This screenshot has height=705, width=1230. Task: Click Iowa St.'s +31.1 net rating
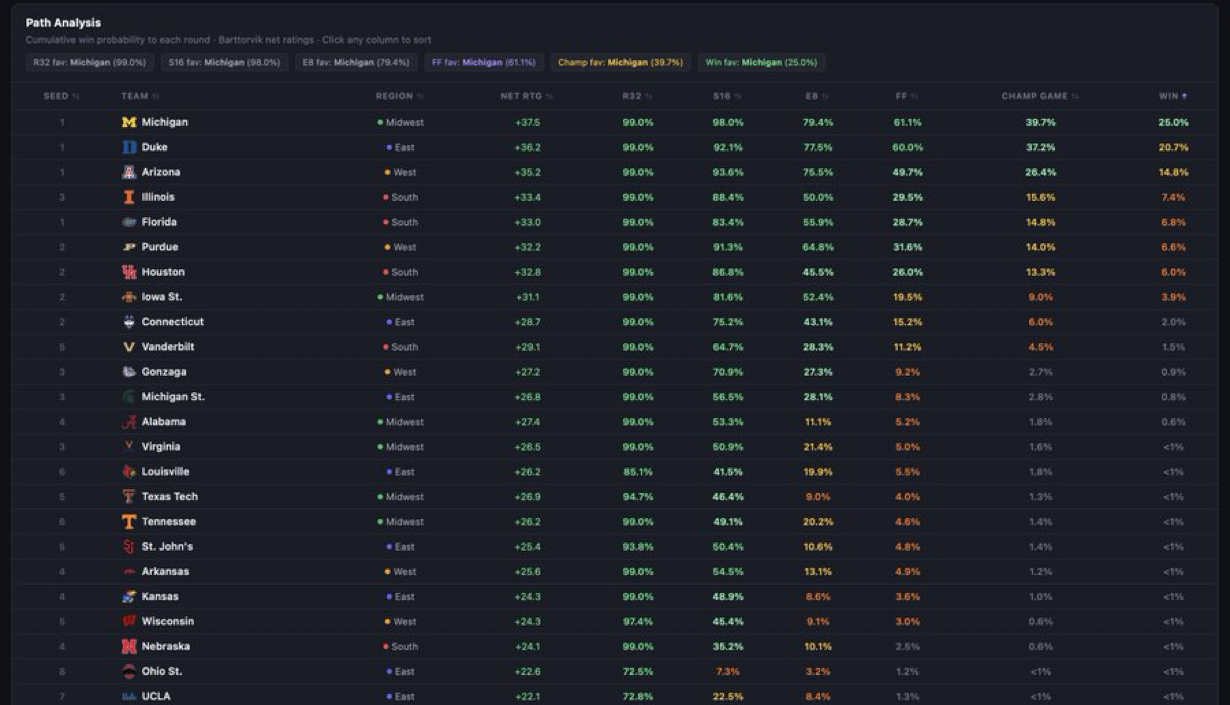tap(527, 297)
